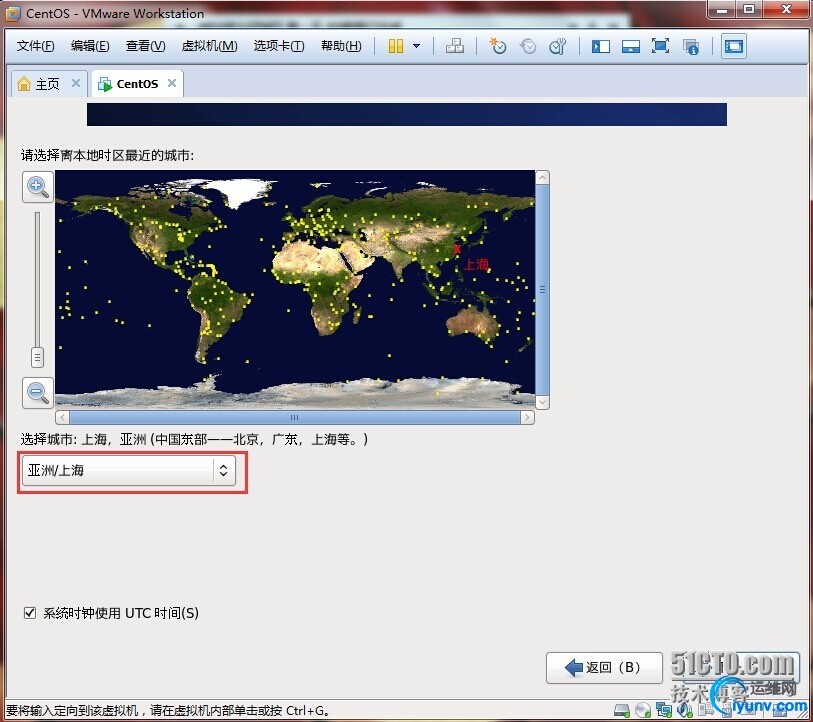Viewport: 813px width, 722px height.
Task: Open the 选项卡(T) menu
Action: point(279,46)
